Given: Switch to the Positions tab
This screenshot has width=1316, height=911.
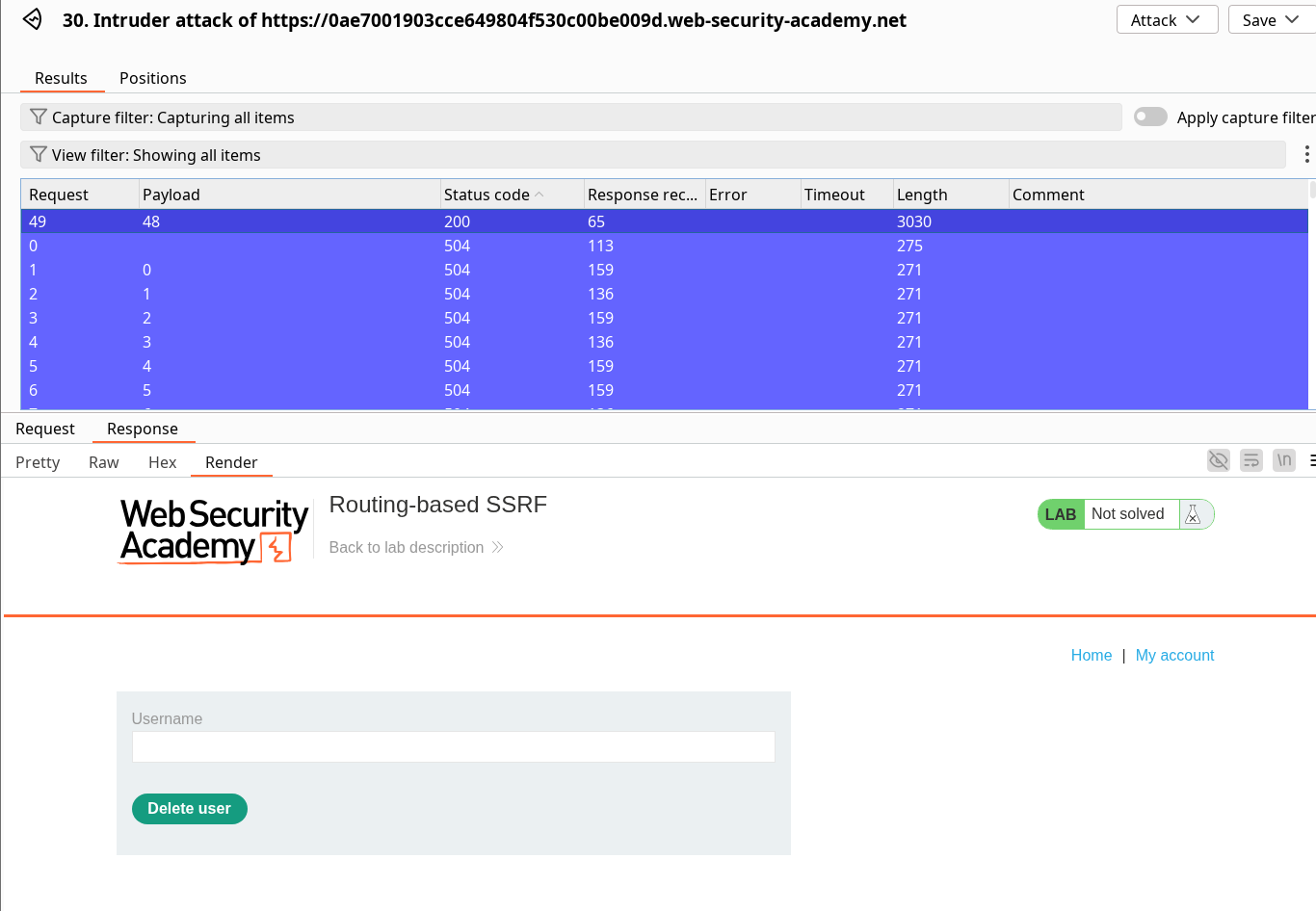Looking at the screenshot, I should pyautogui.click(x=152, y=78).
